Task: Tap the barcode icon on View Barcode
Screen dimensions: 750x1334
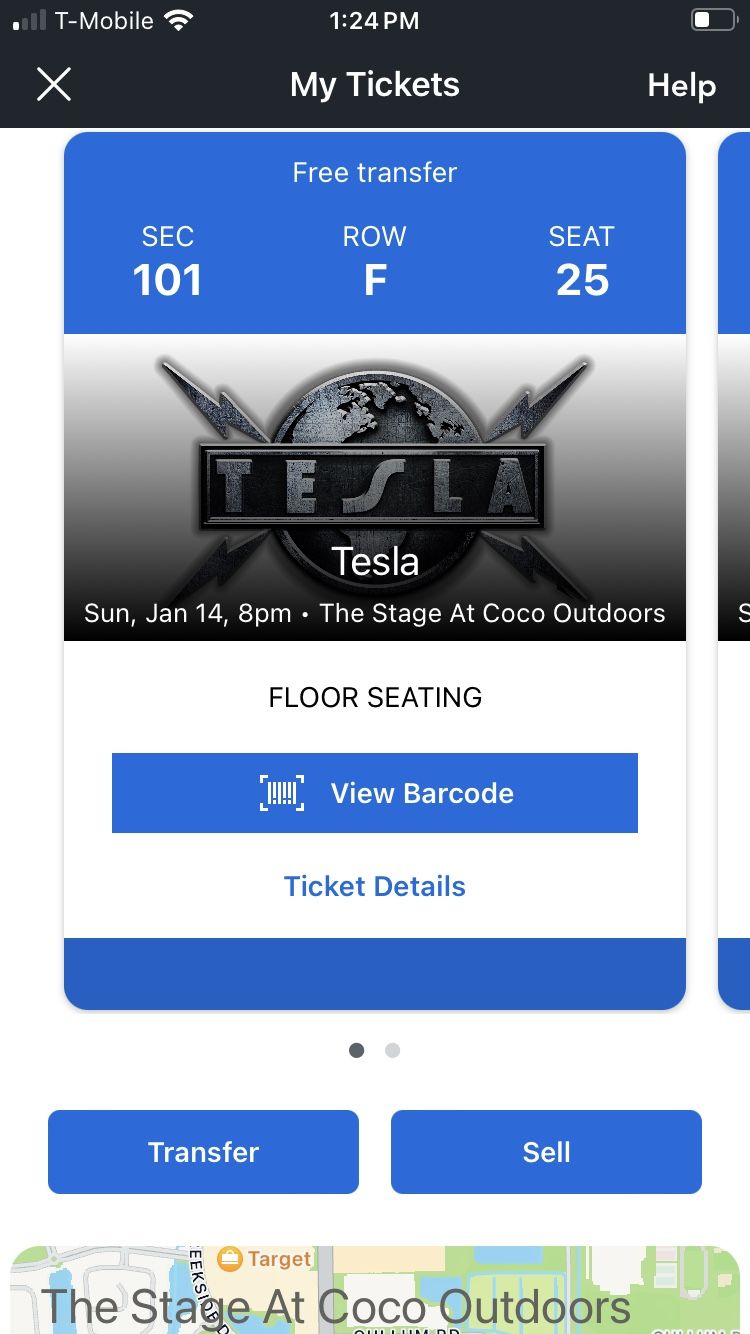Action: 282,793
